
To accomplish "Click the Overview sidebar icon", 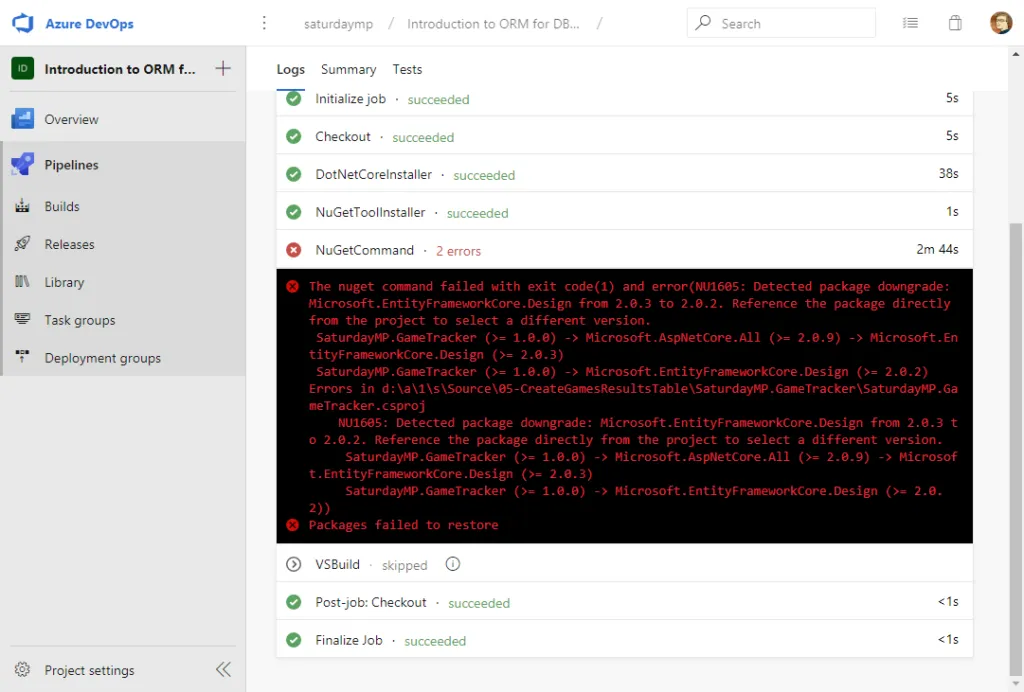I will (x=22, y=119).
